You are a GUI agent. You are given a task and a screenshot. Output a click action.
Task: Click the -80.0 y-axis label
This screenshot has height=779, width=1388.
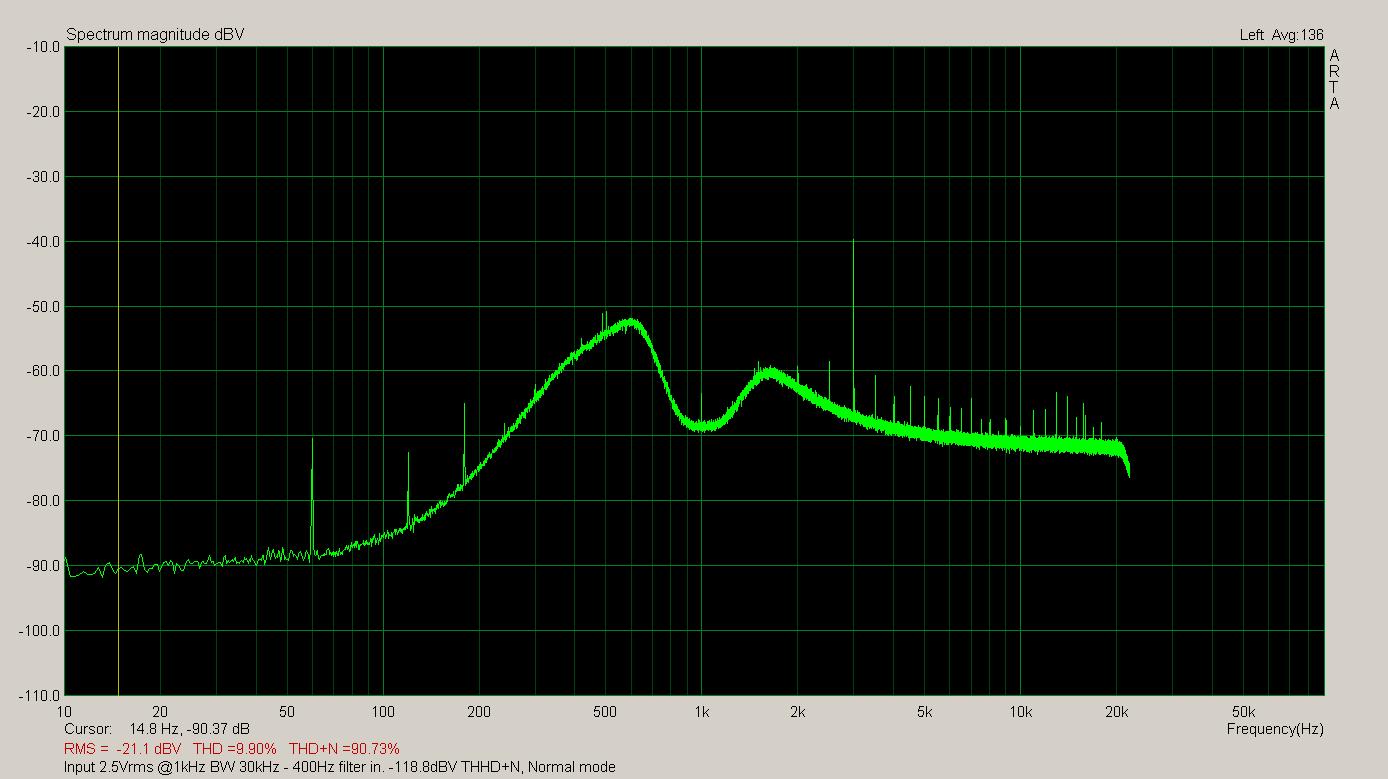41,501
